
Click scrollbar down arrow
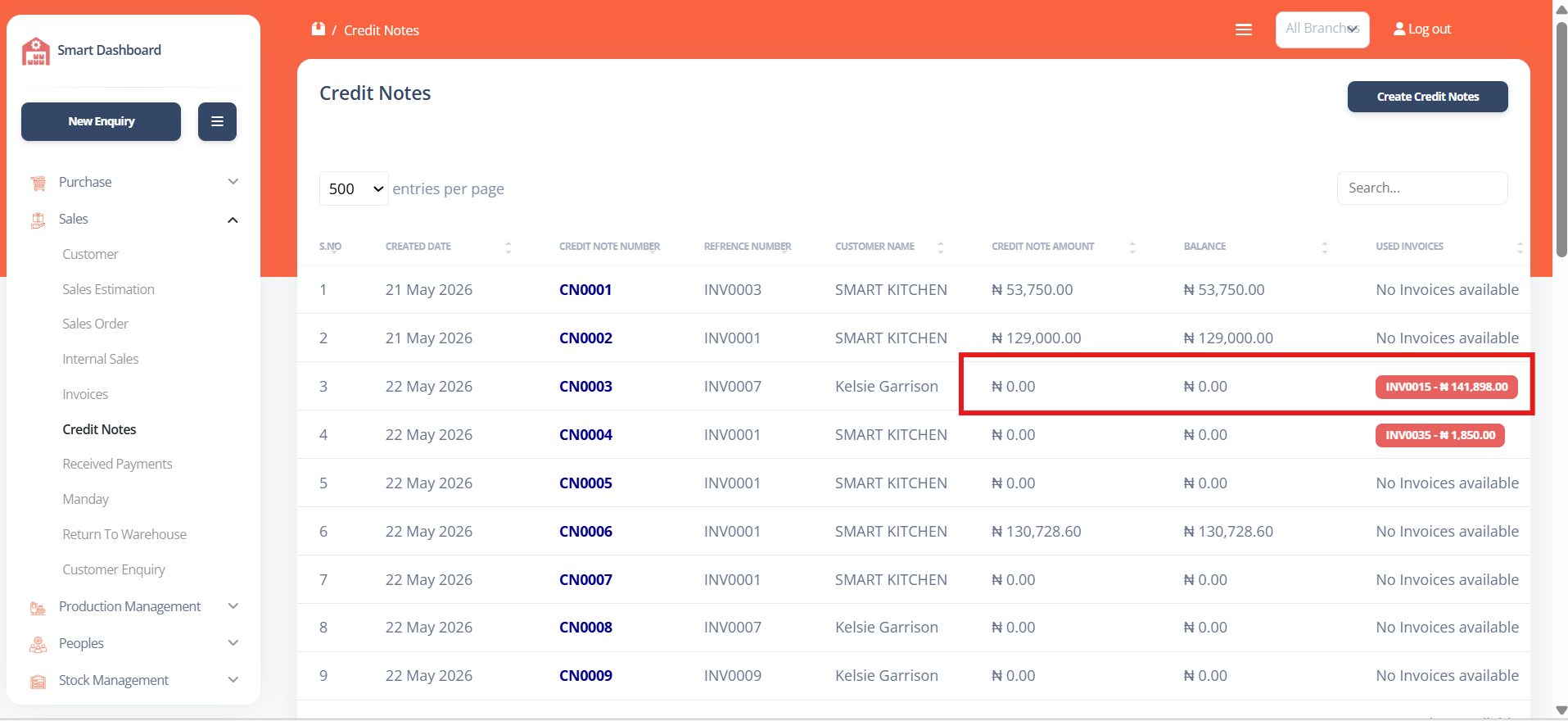tap(1561, 710)
